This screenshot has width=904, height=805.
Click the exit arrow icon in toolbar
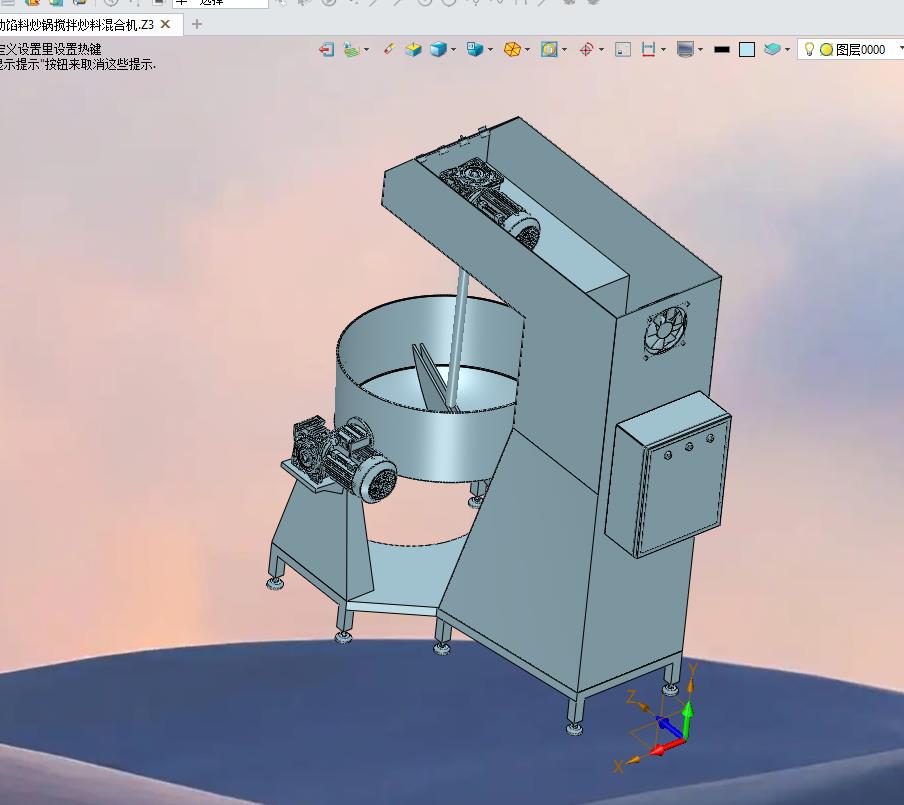326,50
